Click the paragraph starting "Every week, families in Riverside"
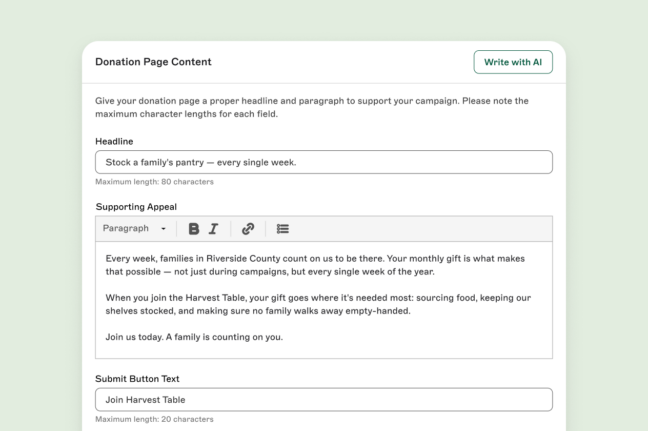Screen dimensions: 648x431 (315, 265)
